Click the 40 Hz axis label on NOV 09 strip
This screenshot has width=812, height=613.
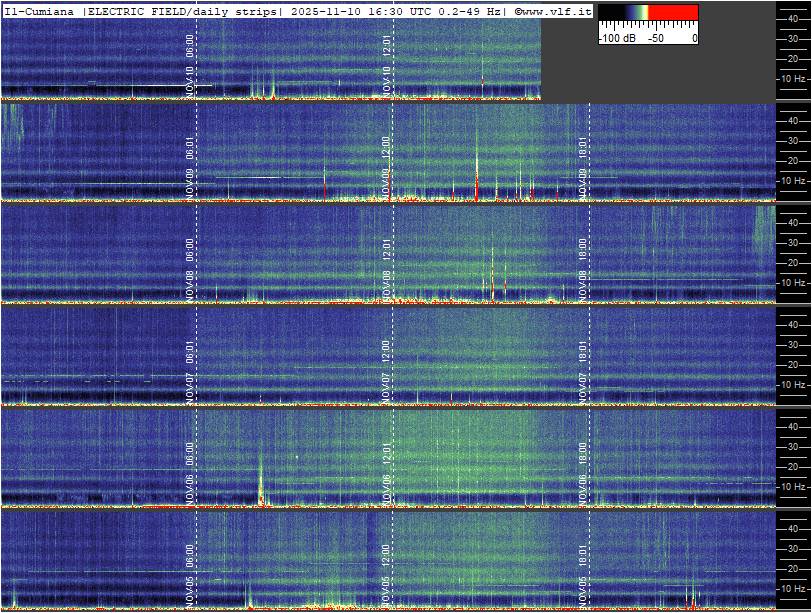[x=793, y=120]
